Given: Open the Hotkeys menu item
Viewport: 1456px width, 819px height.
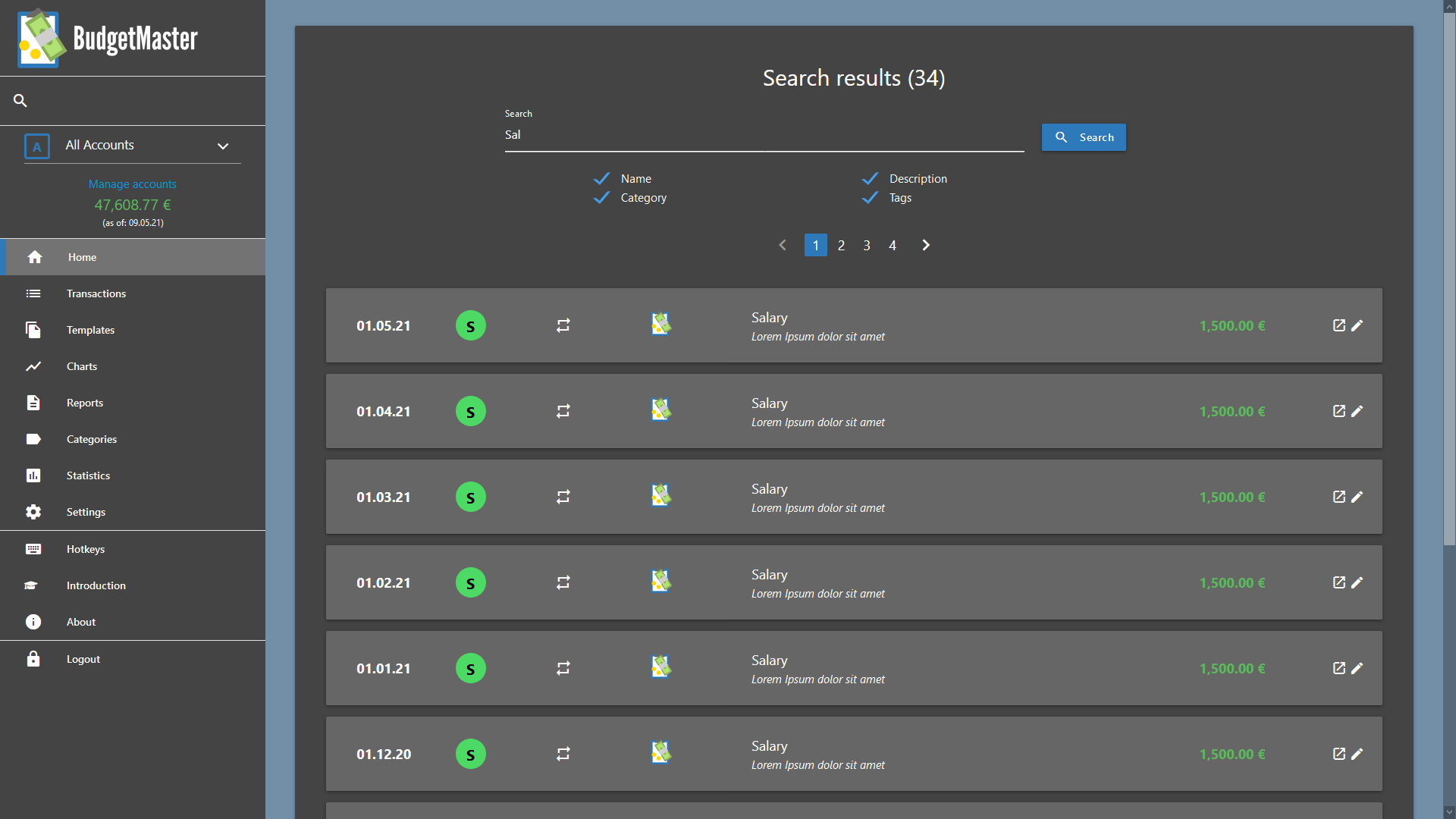Looking at the screenshot, I should (x=133, y=549).
